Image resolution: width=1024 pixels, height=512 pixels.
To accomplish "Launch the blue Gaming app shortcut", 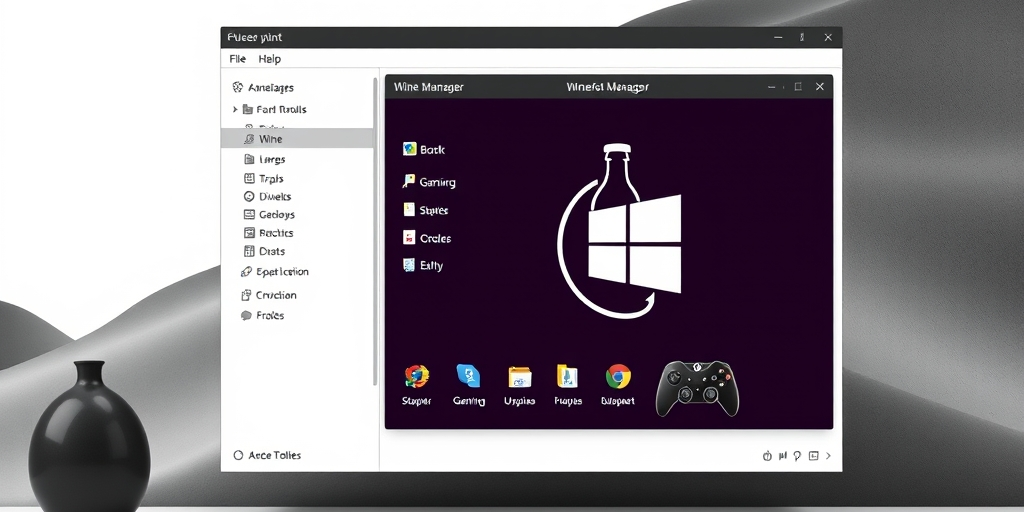I will click(x=468, y=376).
